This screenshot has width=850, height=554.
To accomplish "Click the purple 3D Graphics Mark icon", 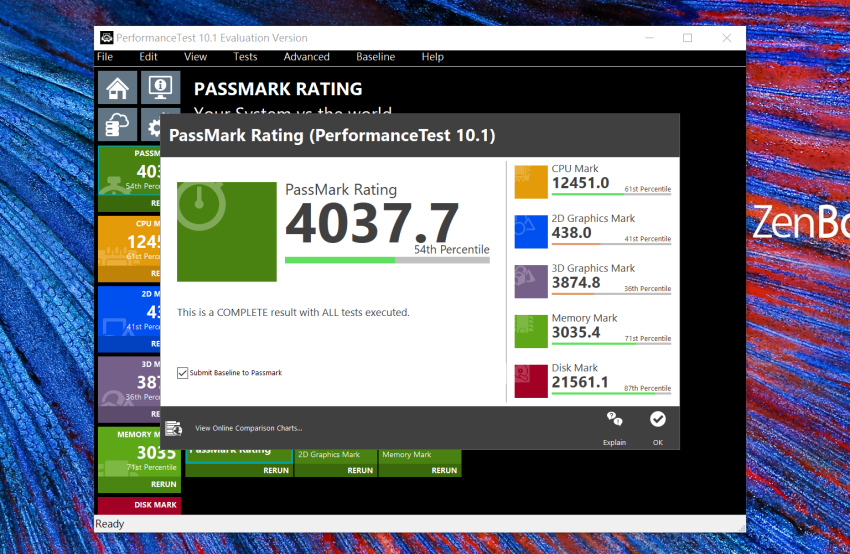I will tap(531, 281).
